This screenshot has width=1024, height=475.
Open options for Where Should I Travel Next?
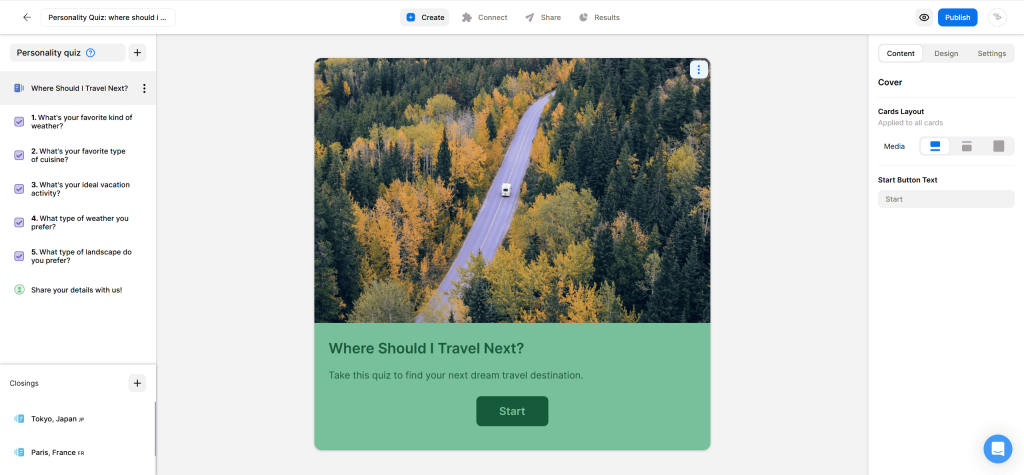(x=144, y=88)
